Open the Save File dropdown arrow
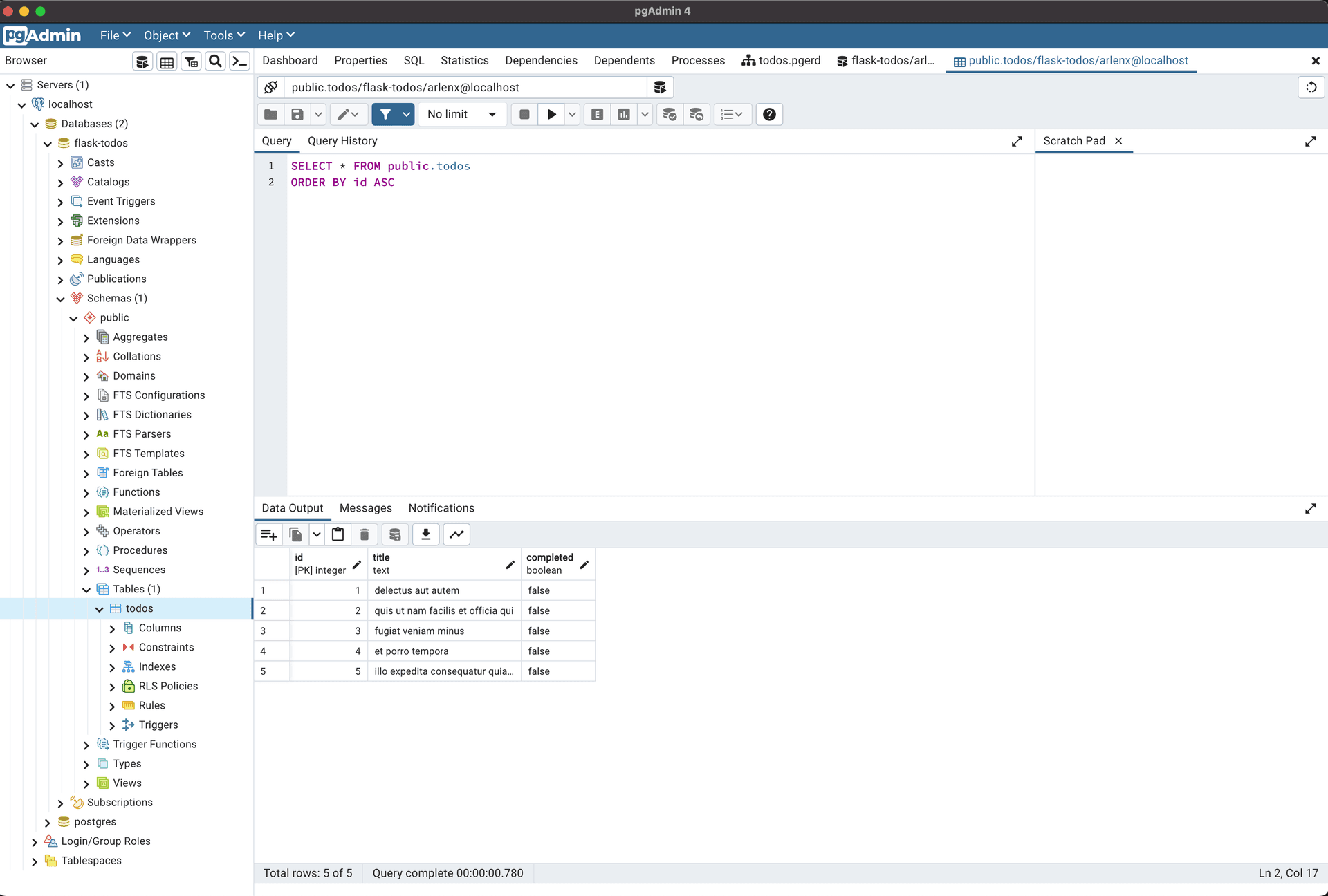 (318, 115)
